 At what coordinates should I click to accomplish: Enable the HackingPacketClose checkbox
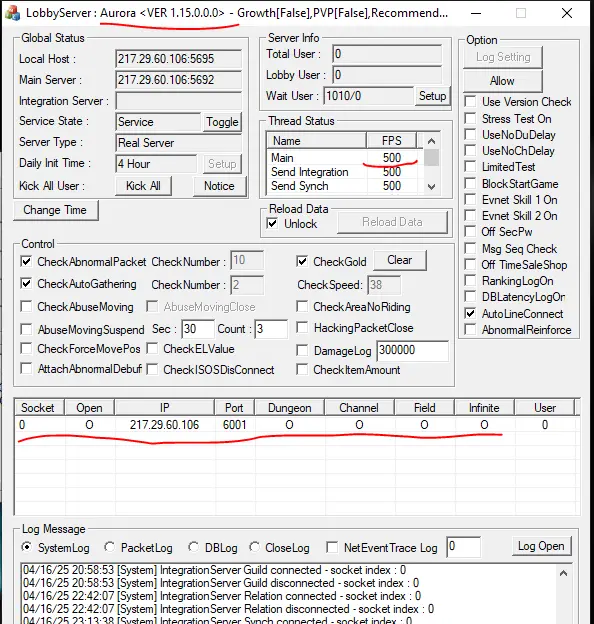[x=302, y=328]
